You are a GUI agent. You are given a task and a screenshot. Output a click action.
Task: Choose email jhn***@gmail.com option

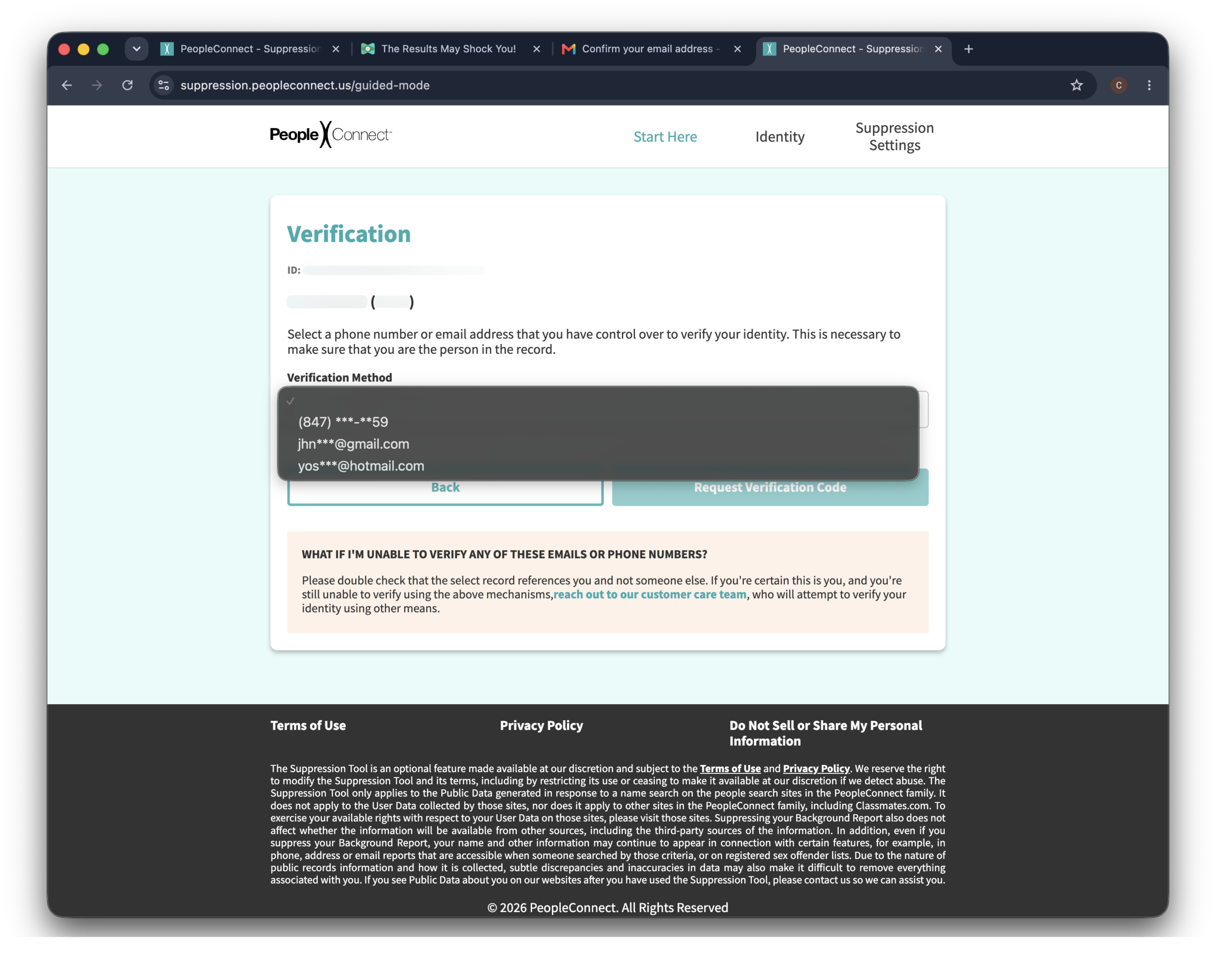click(598, 444)
